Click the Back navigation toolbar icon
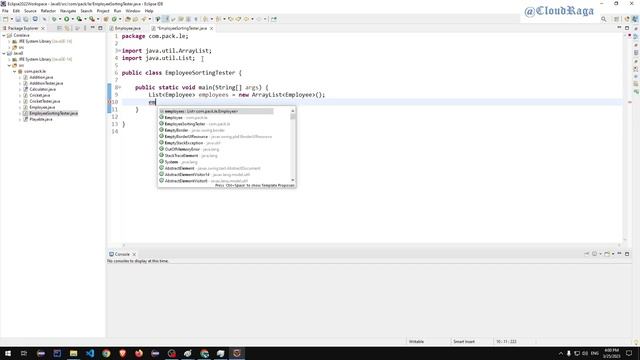 (x=246, y=19)
